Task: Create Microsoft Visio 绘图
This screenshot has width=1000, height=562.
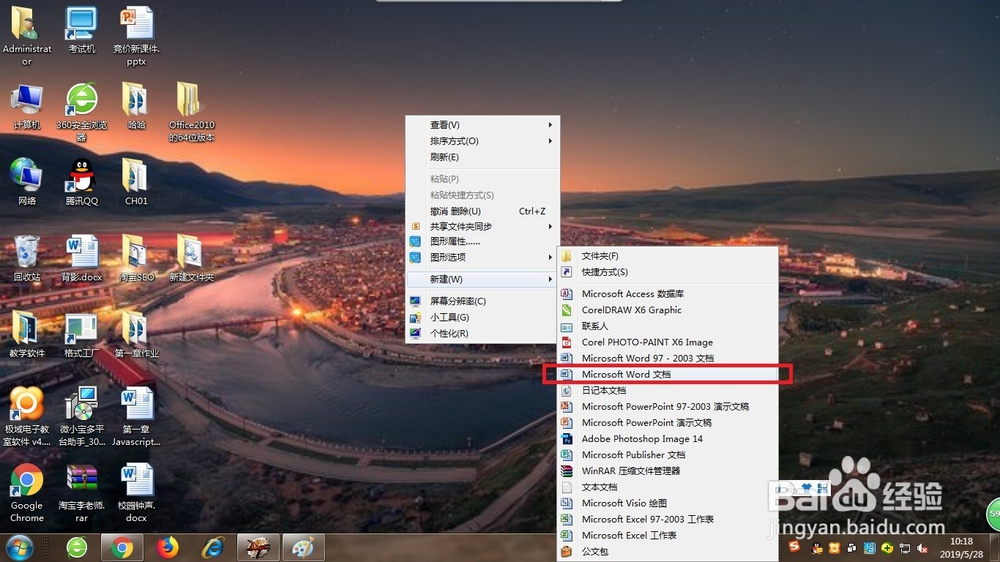Action: (x=668, y=503)
